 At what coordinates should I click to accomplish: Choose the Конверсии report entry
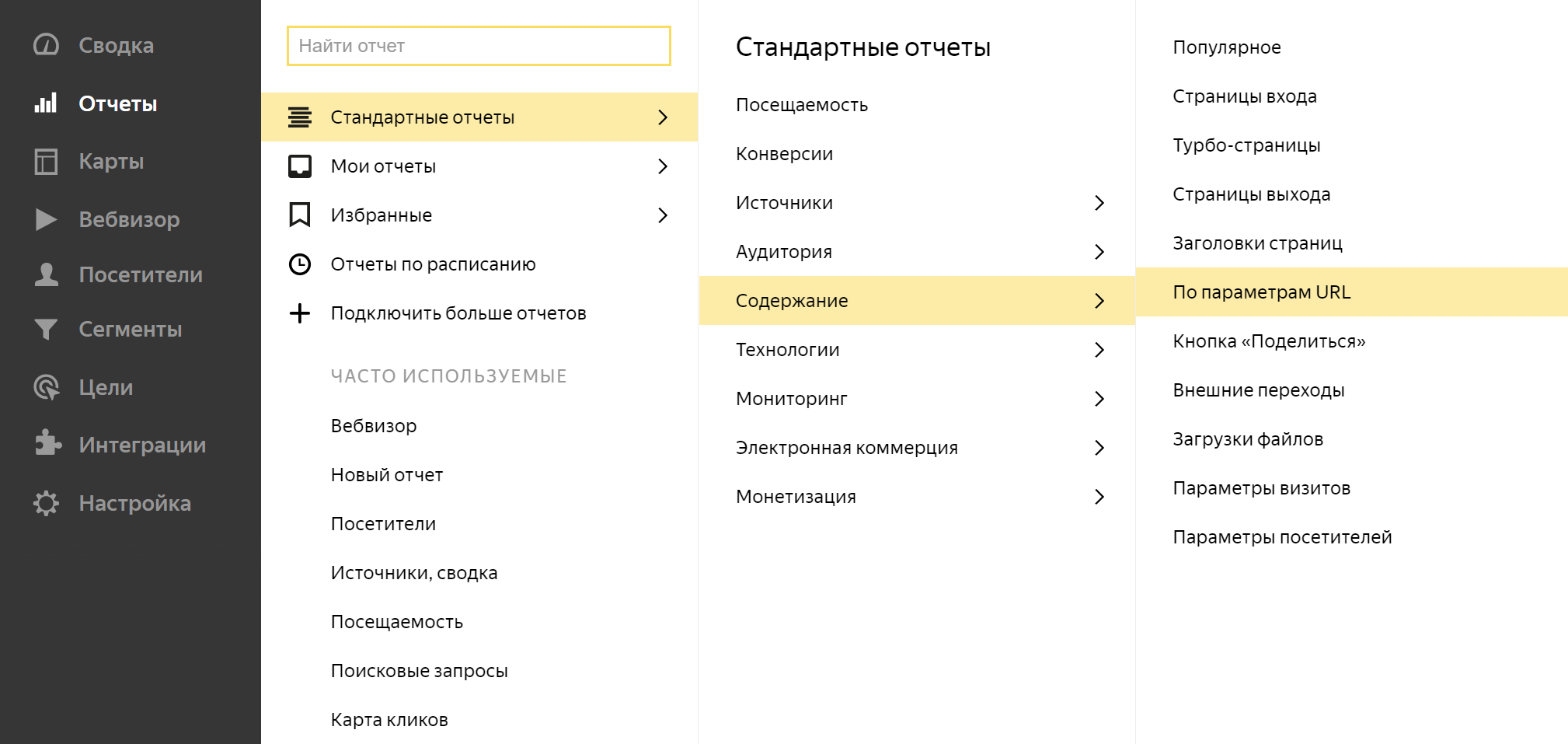(x=784, y=154)
